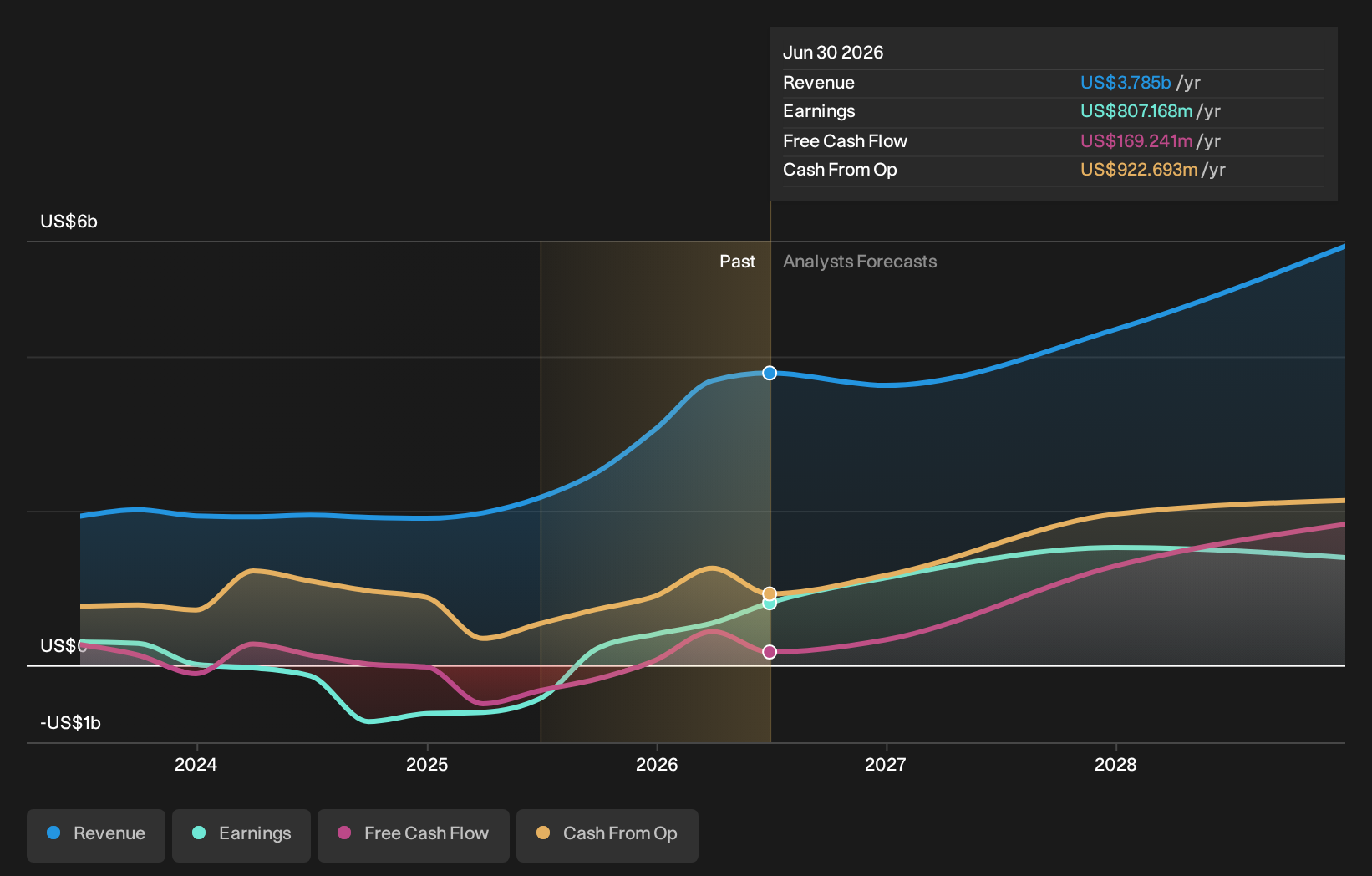The width and height of the screenshot is (1372, 876).
Task: Click the pink Free Cash Flow legend dot
Action: click(344, 833)
